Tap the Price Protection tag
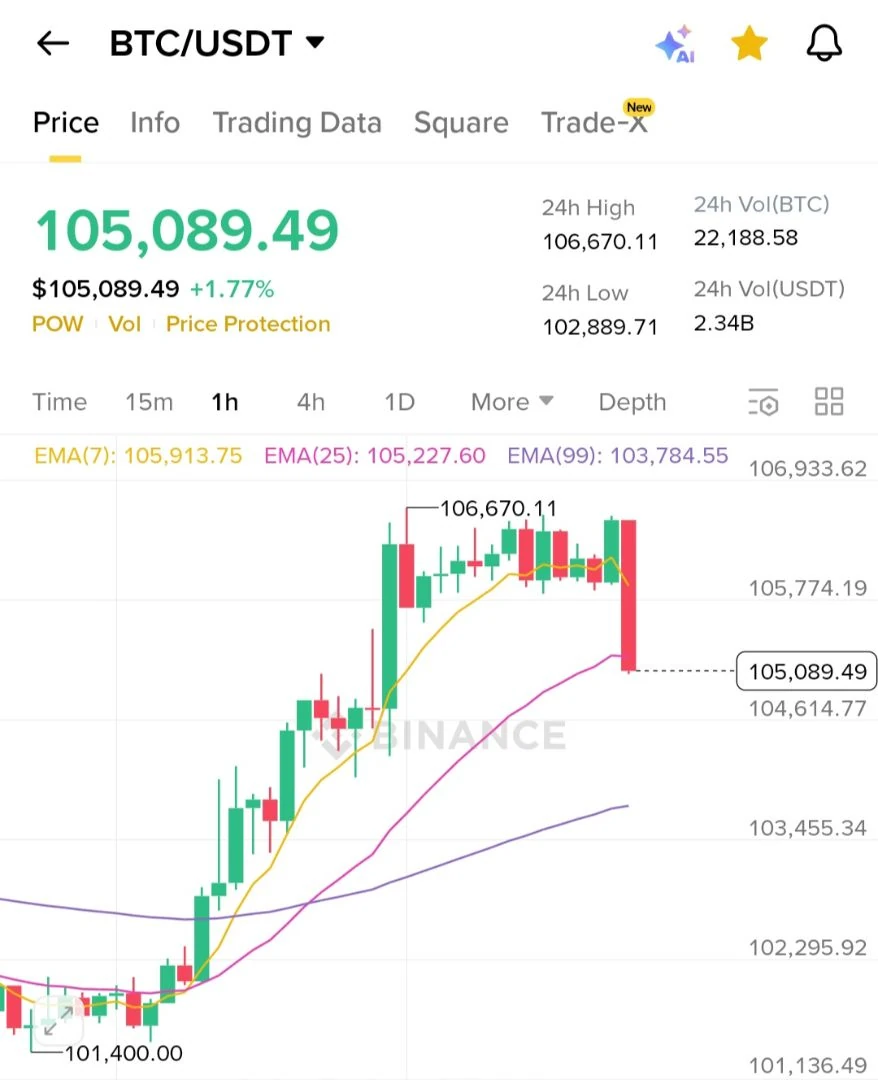The height and width of the screenshot is (1080, 878). coord(248,324)
